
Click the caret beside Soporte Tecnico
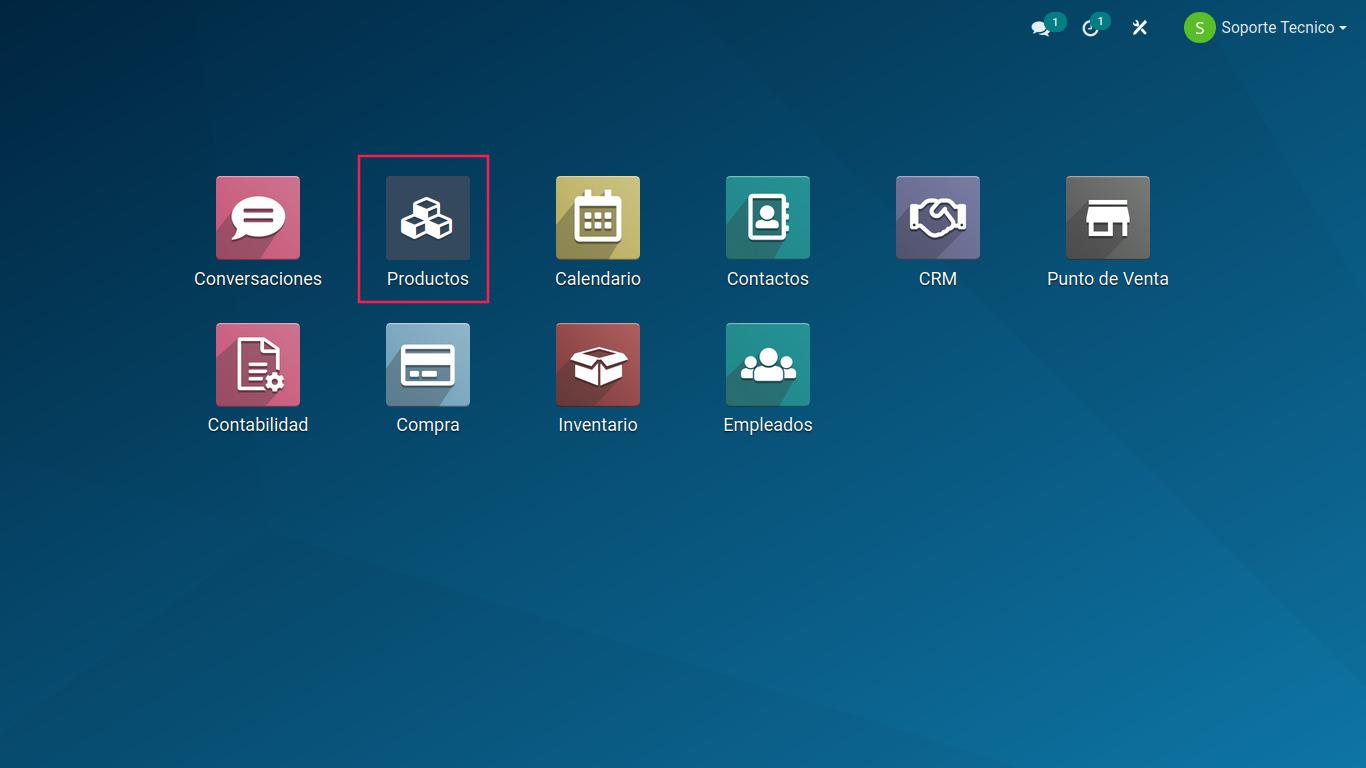click(1343, 29)
